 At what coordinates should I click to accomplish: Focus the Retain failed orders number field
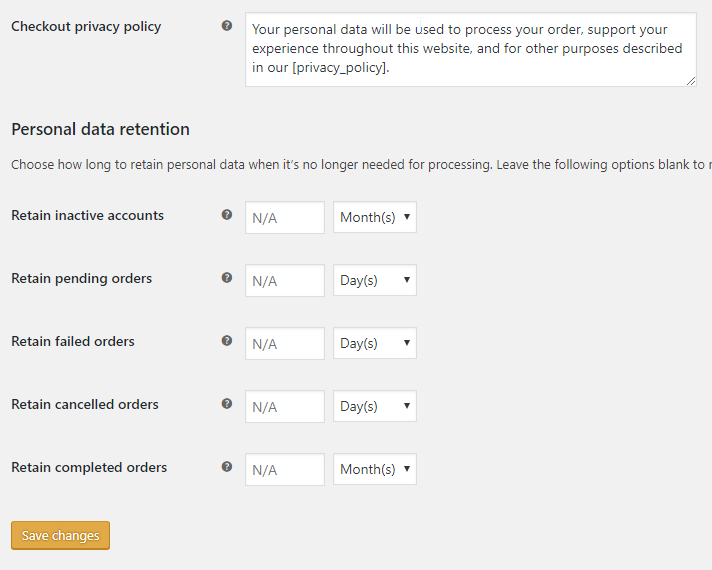285,343
